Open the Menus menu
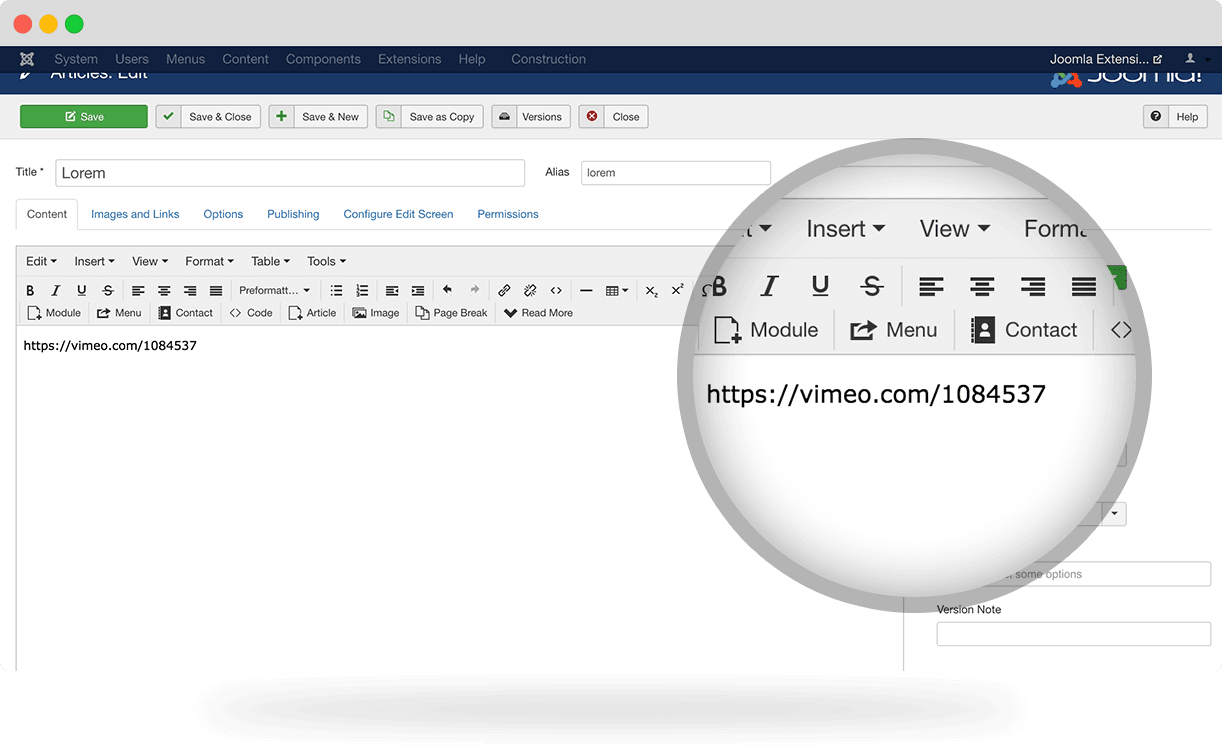Image resolution: width=1222 pixels, height=748 pixels. 185,59
